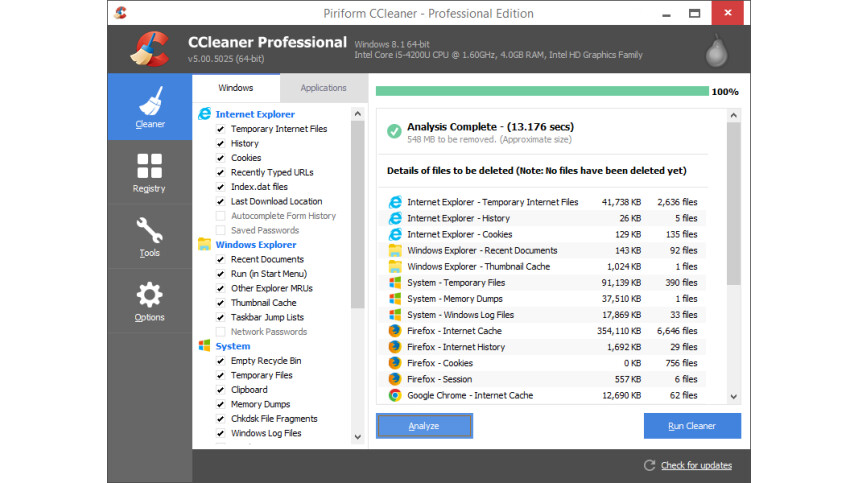Click the 'Other Explorer MRUs' option label

coord(271,288)
